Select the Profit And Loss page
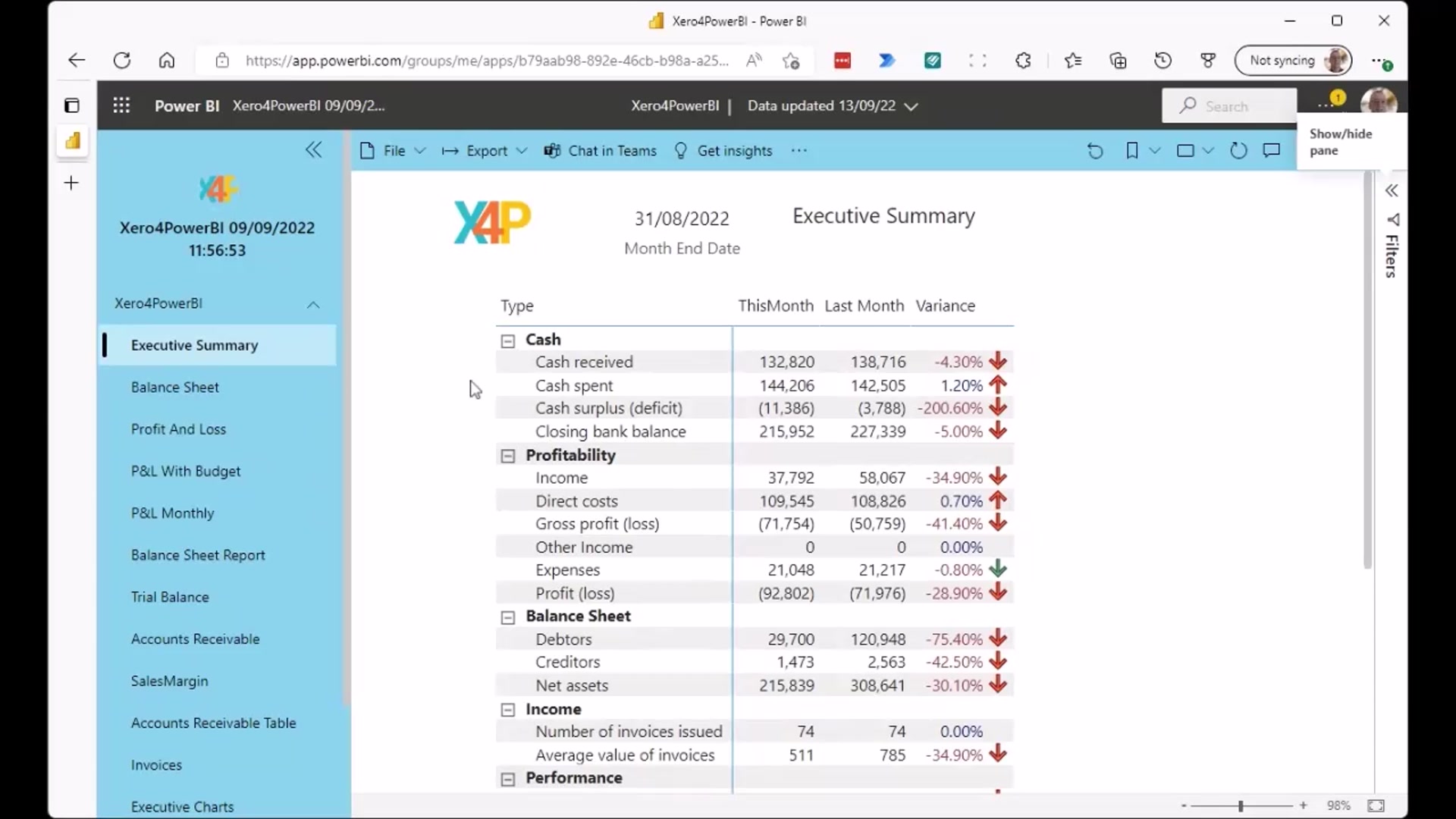 (178, 428)
